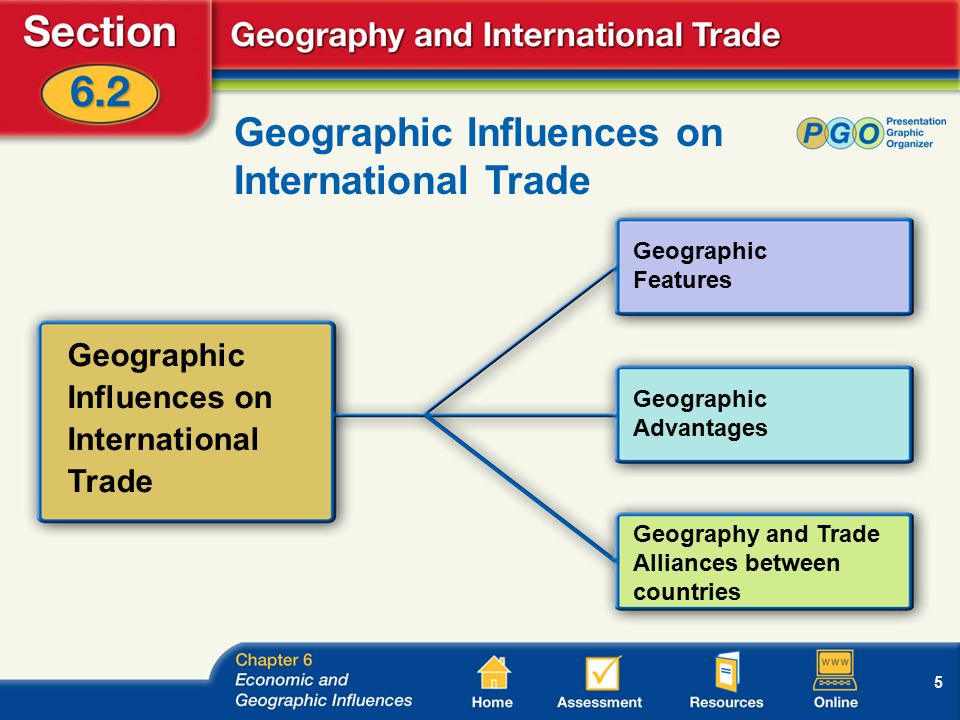Select the Geographic Features box
The width and height of the screenshot is (960, 720).
click(x=765, y=267)
